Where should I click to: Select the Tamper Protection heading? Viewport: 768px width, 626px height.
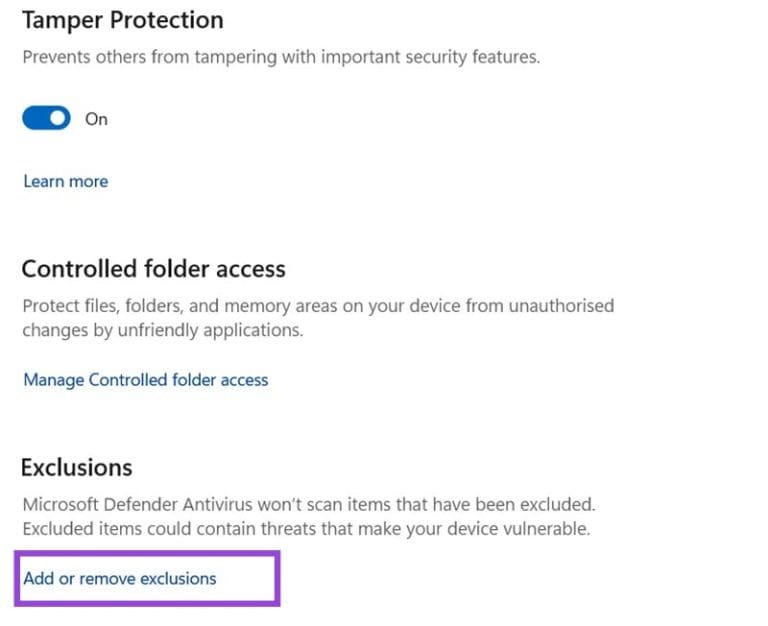click(x=122, y=19)
